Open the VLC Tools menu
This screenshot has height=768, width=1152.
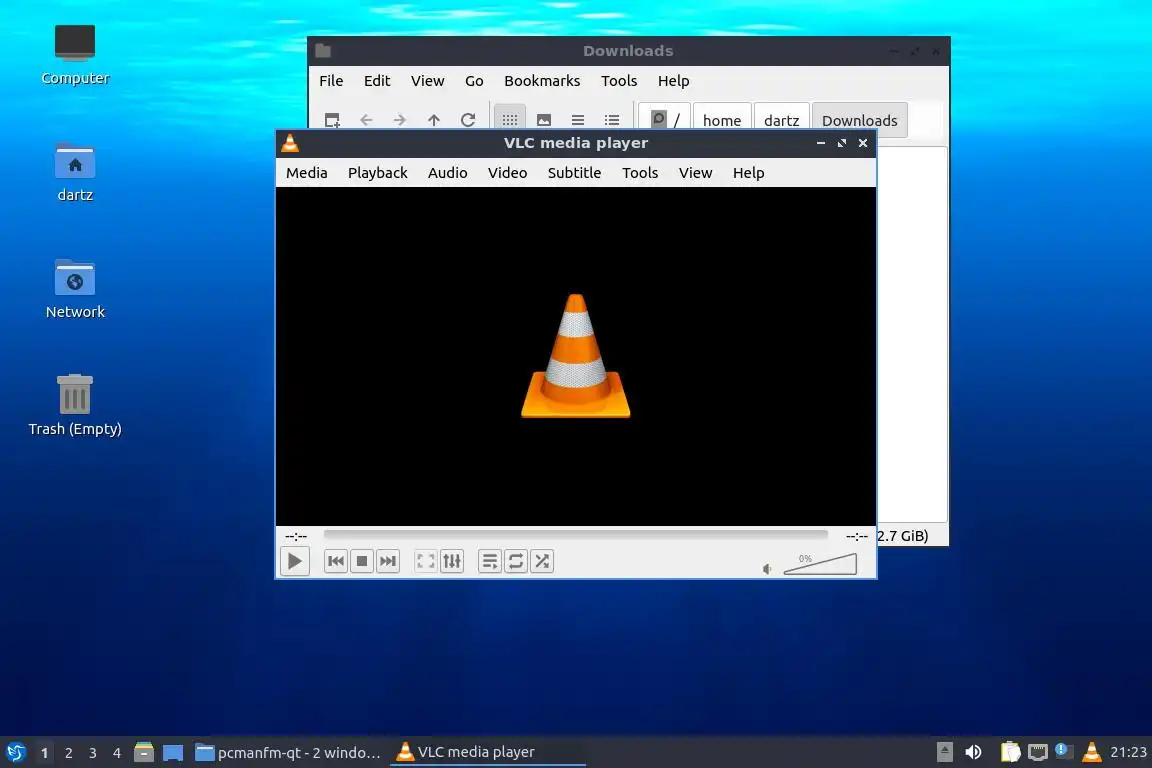[640, 173]
